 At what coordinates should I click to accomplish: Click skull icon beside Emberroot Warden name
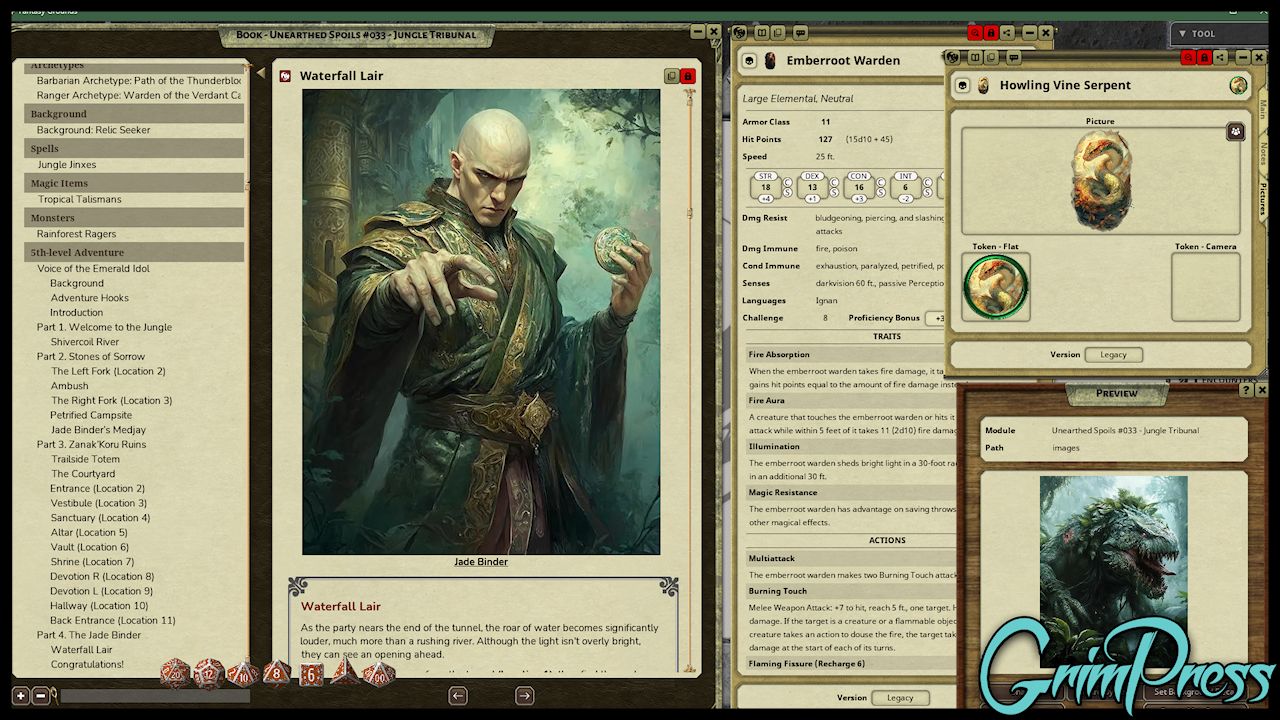click(x=749, y=61)
